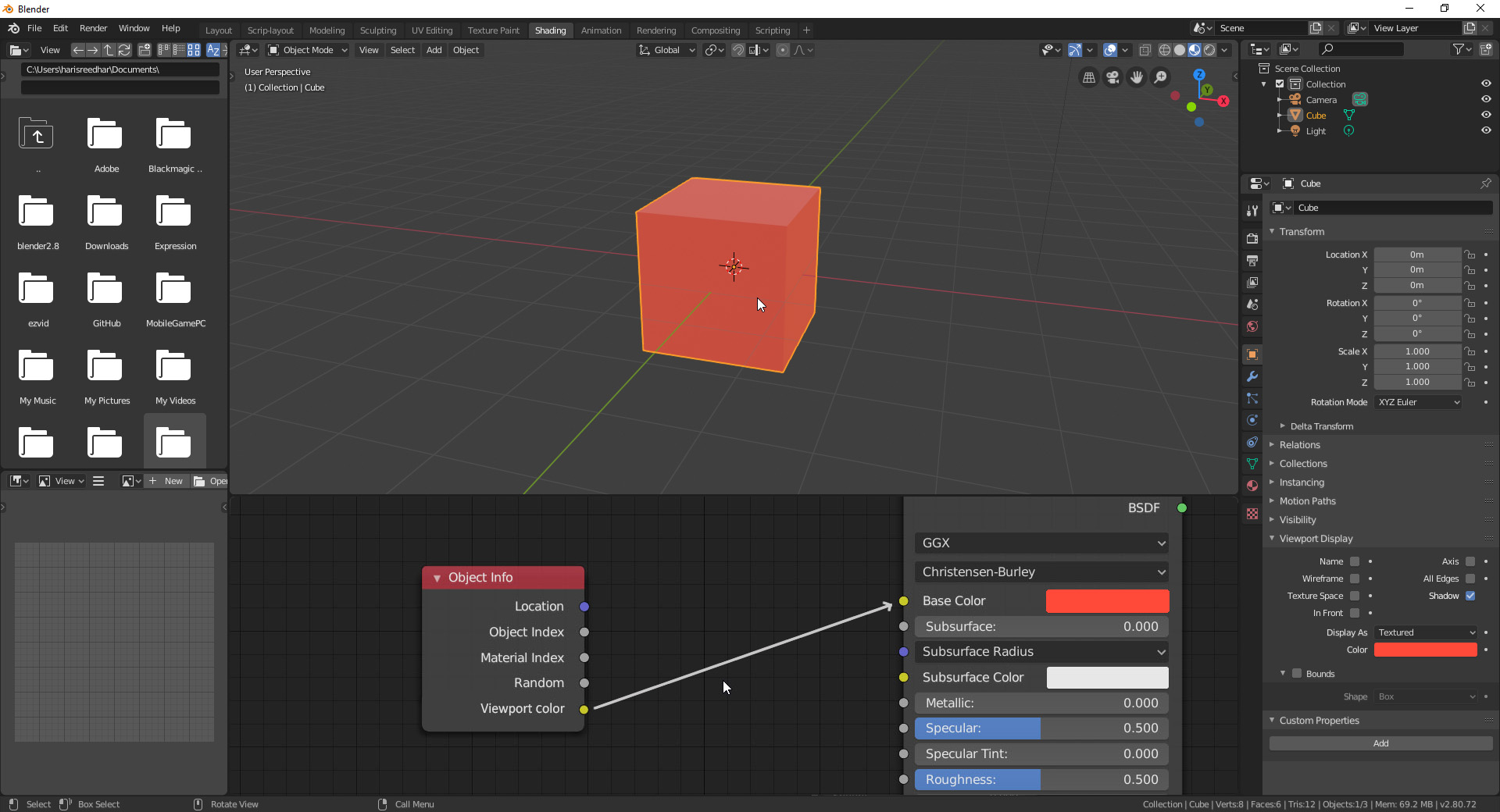Viewport: 1500px width, 812px height.
Task: Hide the Camera with its eye icon
Action: pos(1486,99)
